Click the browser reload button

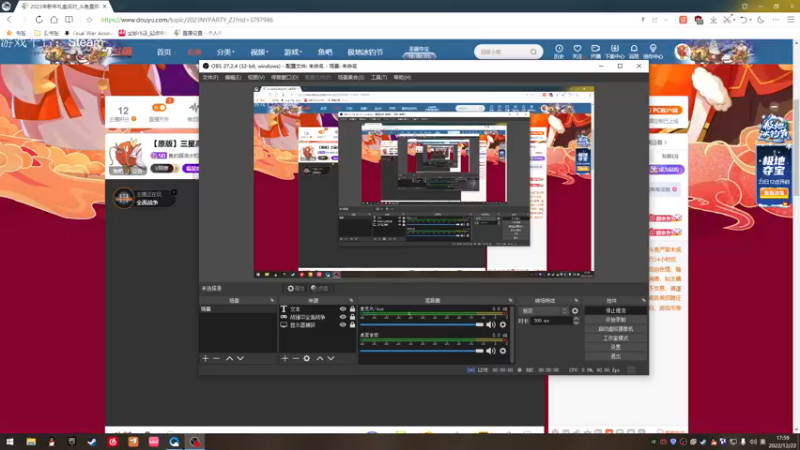[x=39, y=19]
